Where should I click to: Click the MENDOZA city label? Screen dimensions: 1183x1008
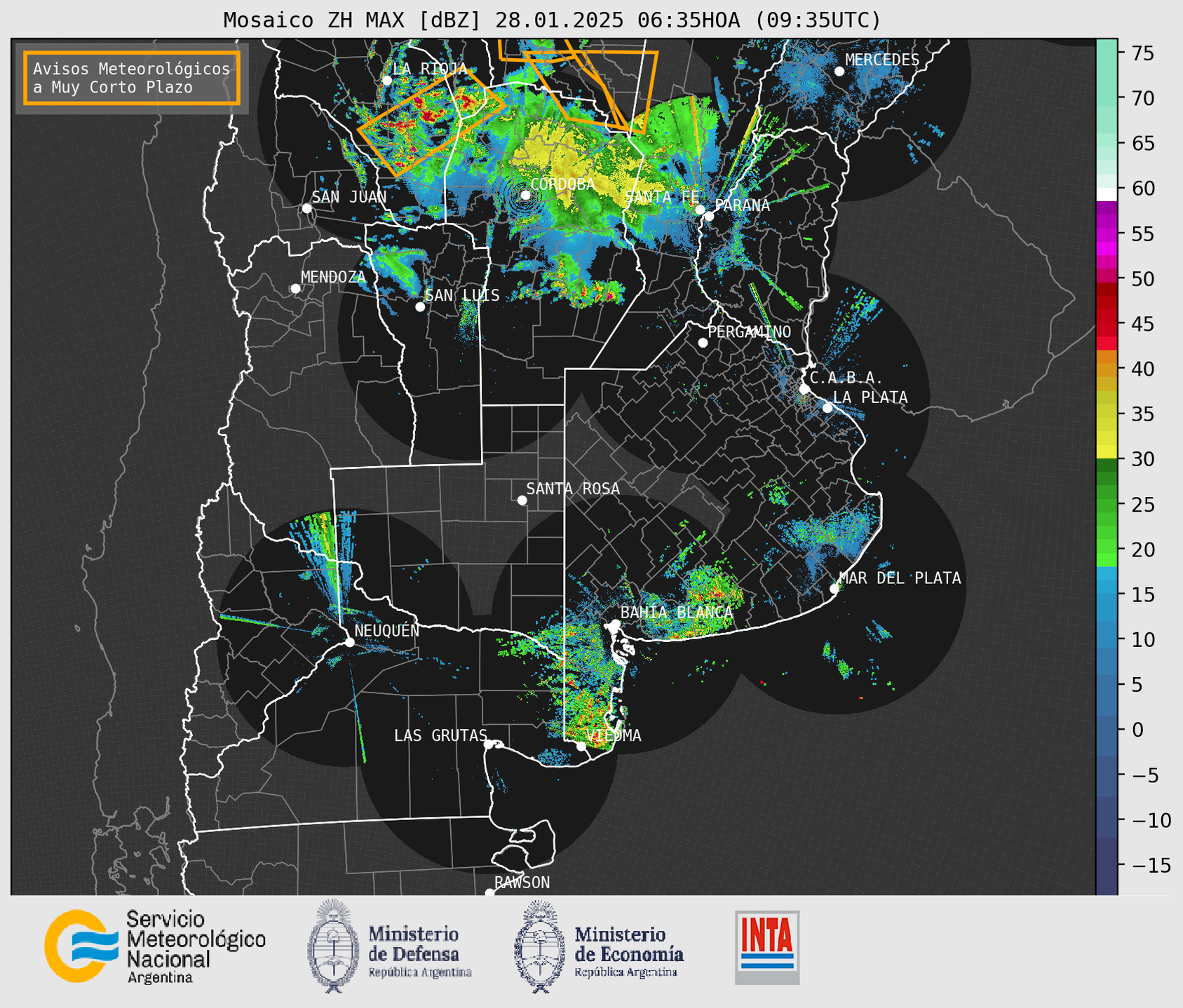click(x=333, y=277)
